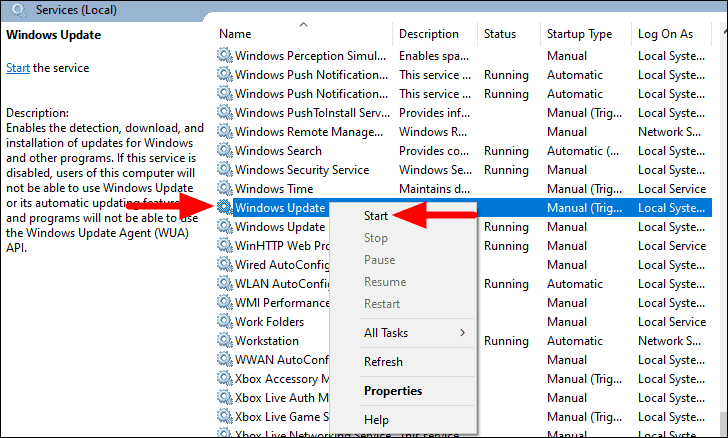Viewport: 728px width, 438px height.
Task: Sort by the Description column header
Action: (x=429, y=34)
